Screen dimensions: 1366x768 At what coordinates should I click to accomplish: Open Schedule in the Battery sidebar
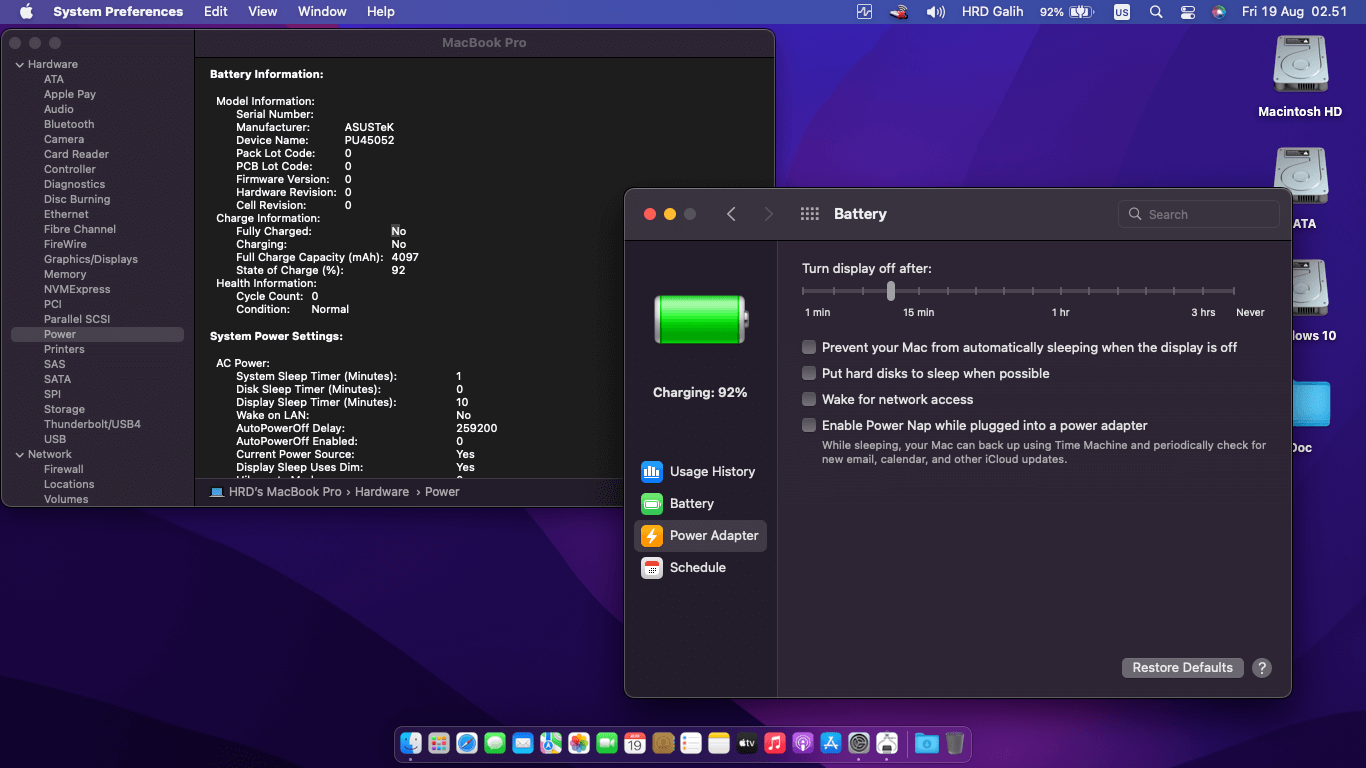click(700, 568)
